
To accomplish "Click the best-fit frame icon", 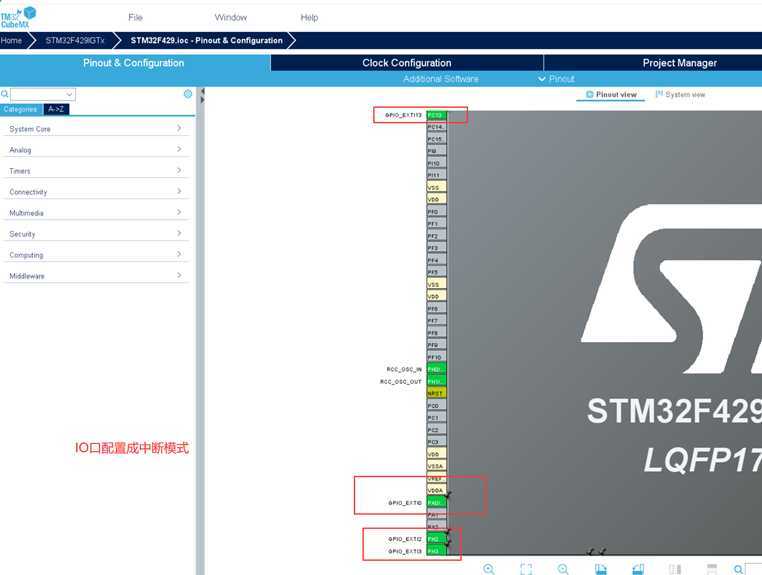I will click(526, 569).
